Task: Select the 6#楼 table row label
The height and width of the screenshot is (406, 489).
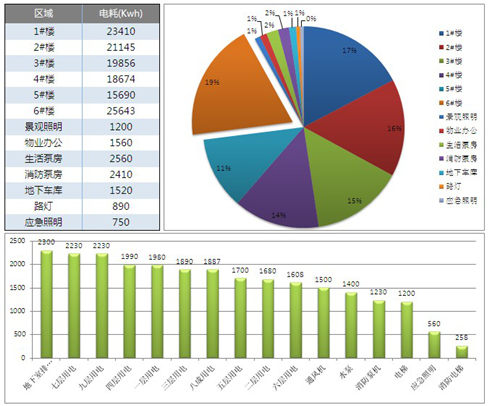Action: [x=44, y=111]
